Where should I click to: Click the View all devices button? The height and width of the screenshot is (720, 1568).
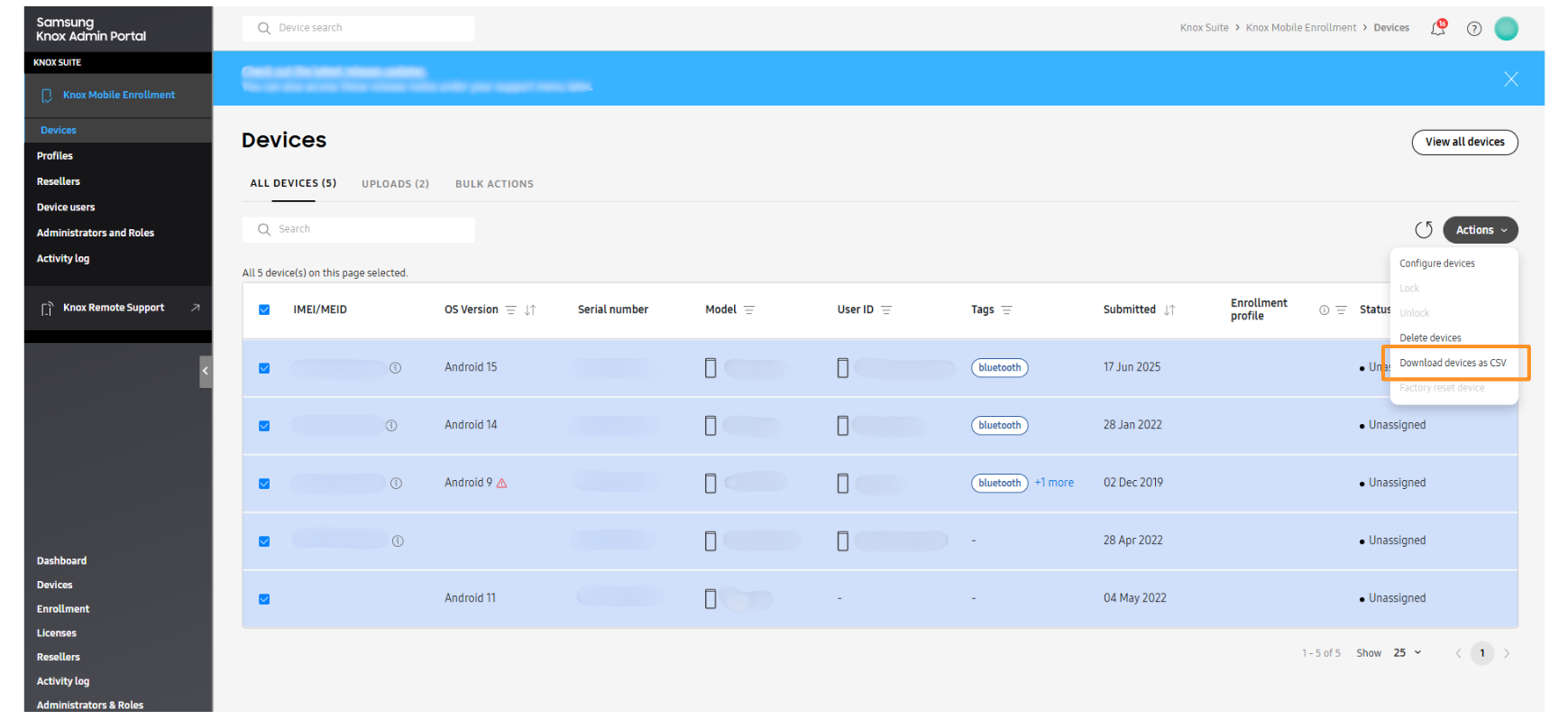(x=1464, y=143)
